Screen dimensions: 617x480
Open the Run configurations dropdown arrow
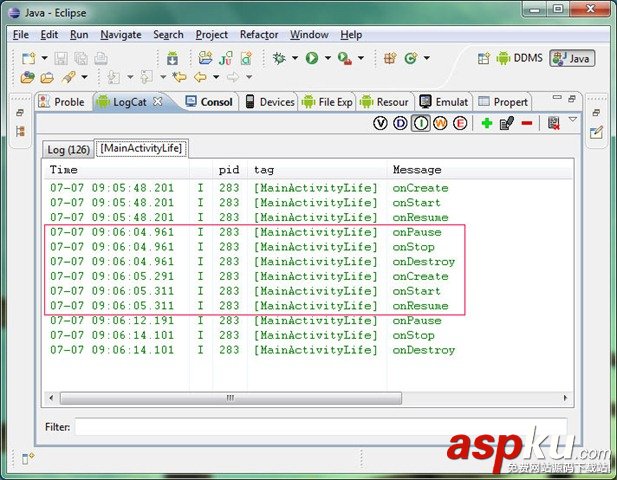coord(328,58)
